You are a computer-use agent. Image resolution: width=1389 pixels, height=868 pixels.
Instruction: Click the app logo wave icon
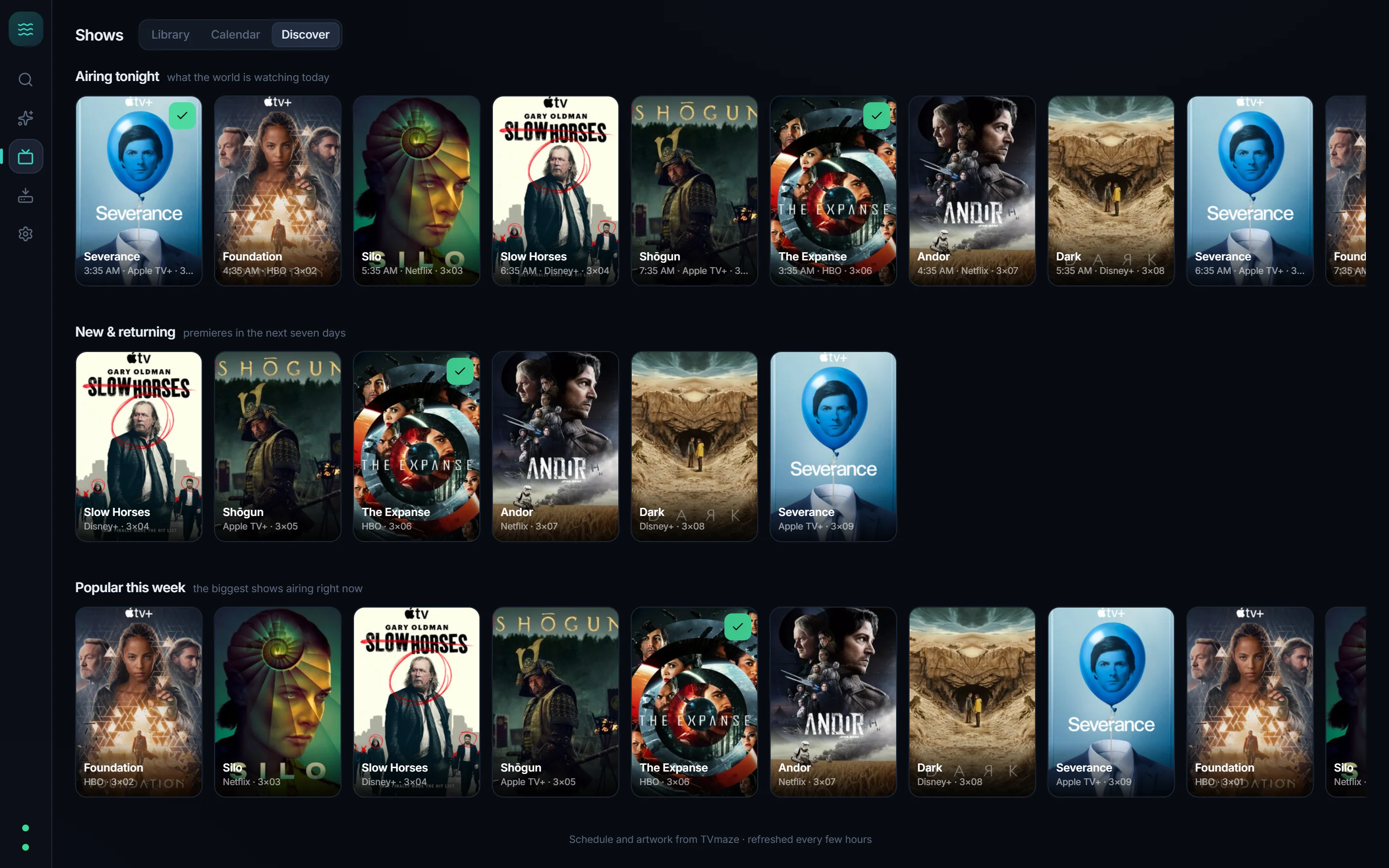click(26, 29)
